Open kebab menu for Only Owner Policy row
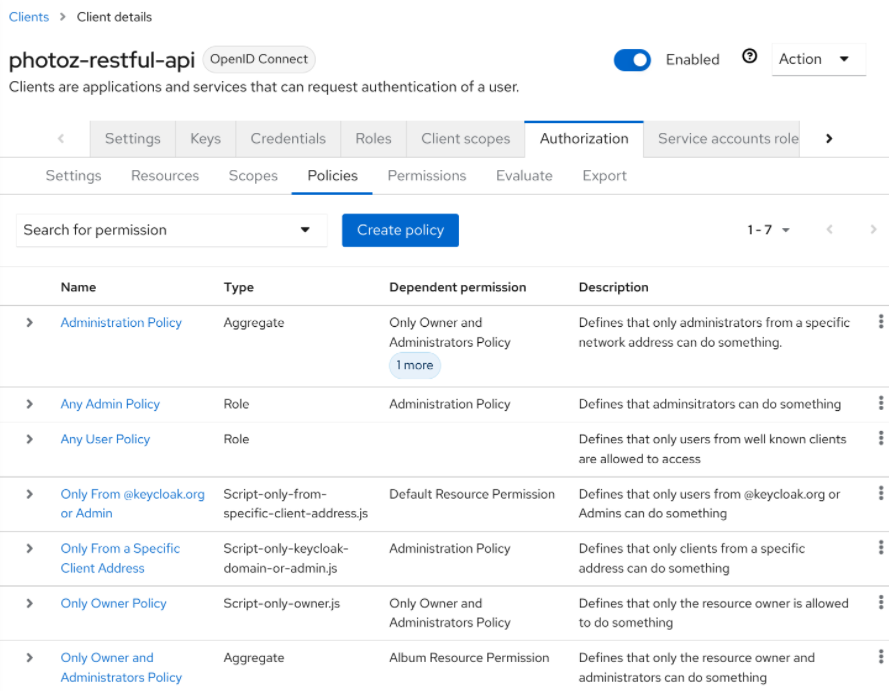 pos(880,602)
